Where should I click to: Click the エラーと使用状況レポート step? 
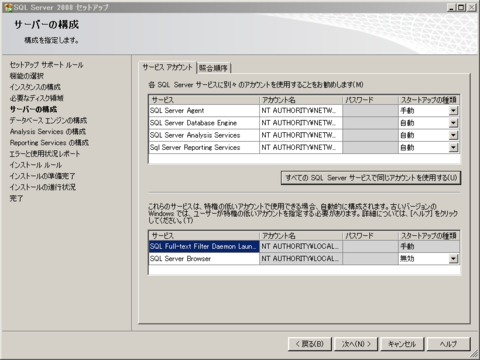point(45,154)
